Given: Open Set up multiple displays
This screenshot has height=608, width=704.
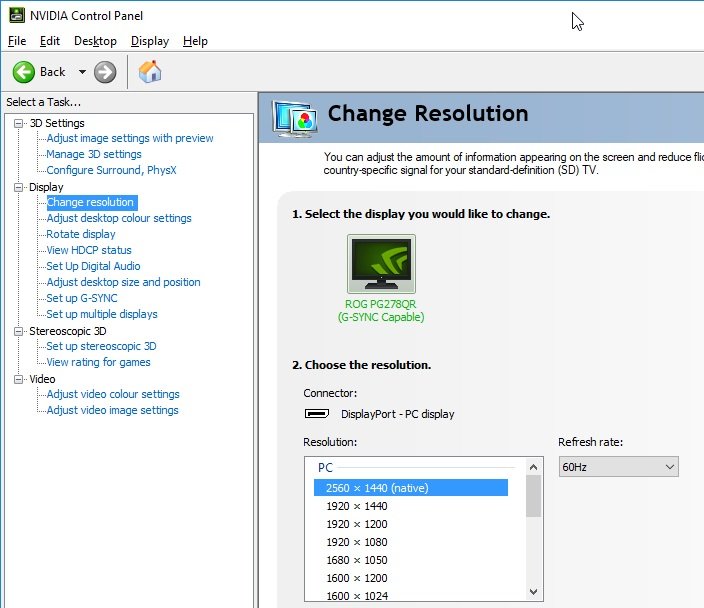Looking at the screenshot, I should tap(102, 314).
